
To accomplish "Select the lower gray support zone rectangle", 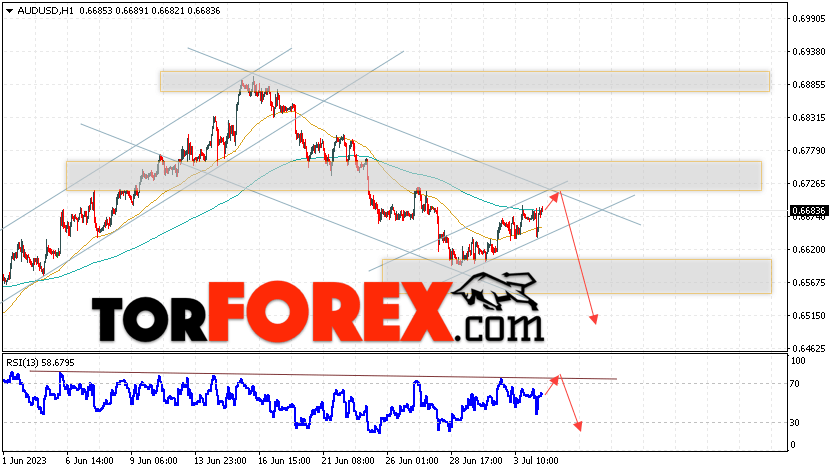I will click(x=577, y=276).
